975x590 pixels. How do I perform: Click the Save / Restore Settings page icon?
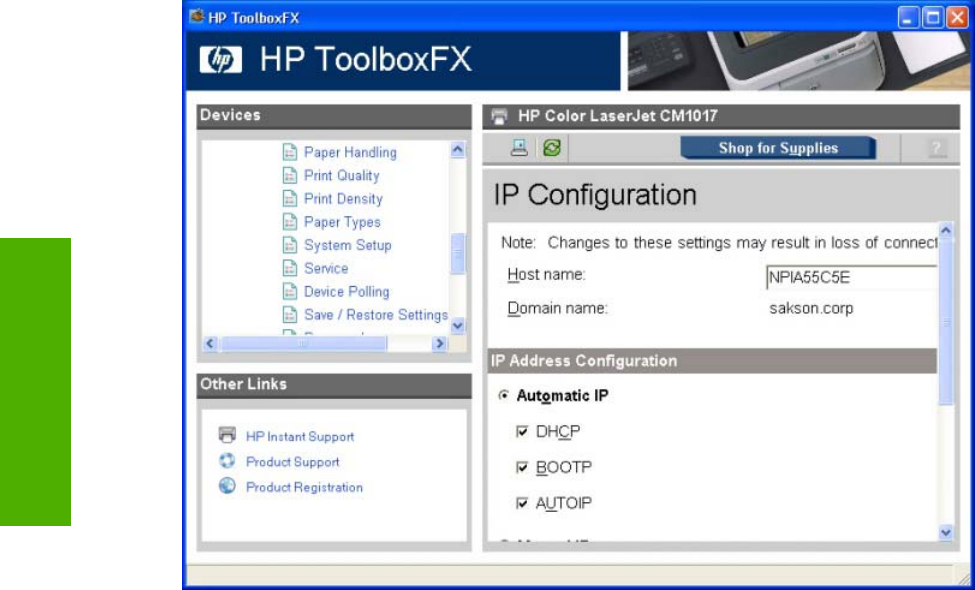pos(290,315)
